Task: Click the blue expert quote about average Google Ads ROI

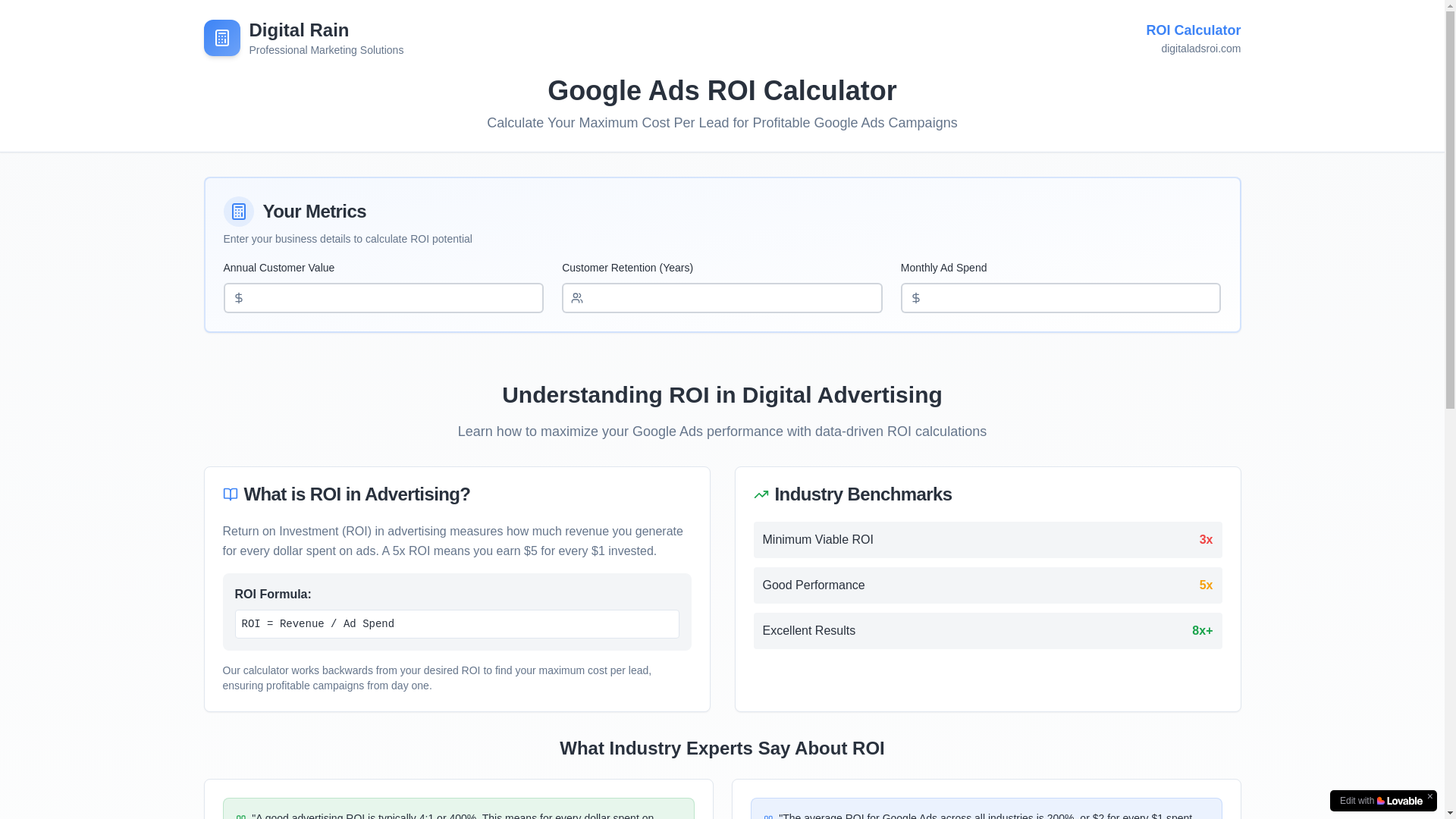Action: tap(986, 808)
